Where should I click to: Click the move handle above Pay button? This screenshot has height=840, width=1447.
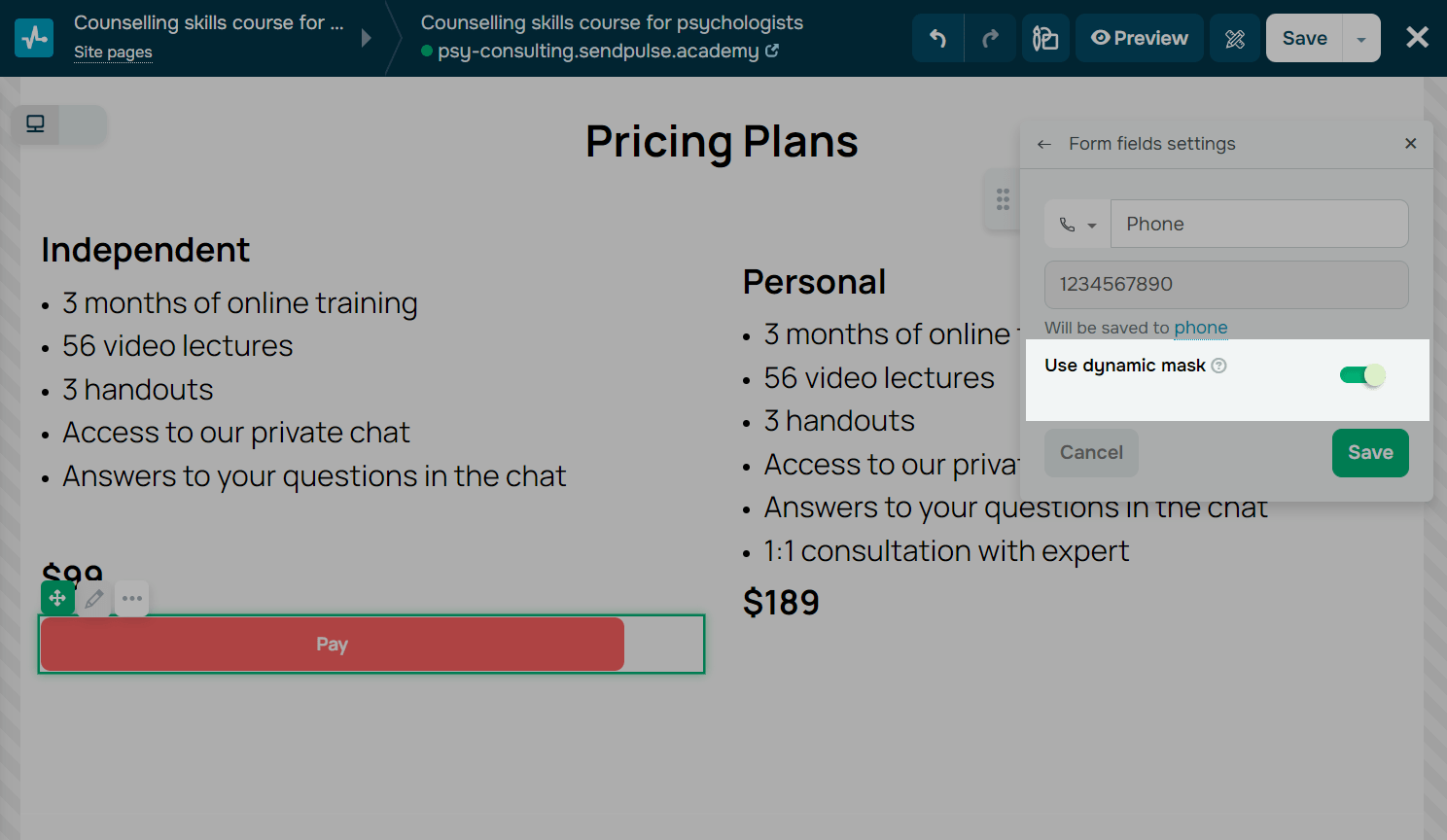coord(57,598)
